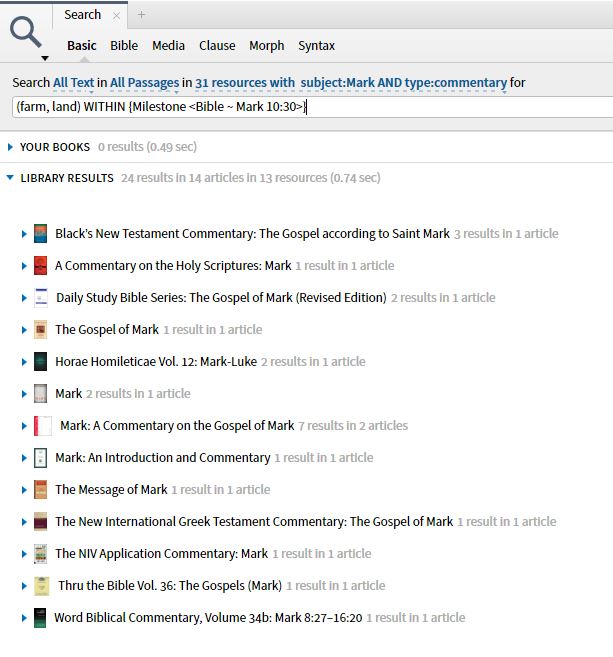
Task: Expand Black's New Testament Commentary results
Action: pos(24,234)
